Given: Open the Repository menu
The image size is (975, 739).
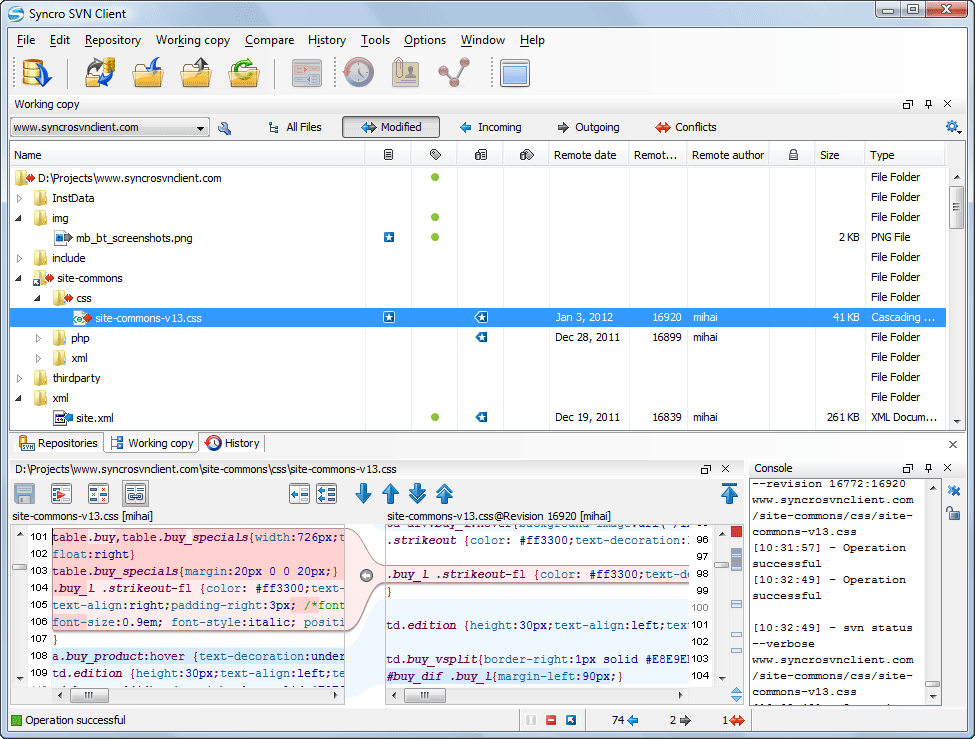Looking at the screenshot, I should [113, 40].
